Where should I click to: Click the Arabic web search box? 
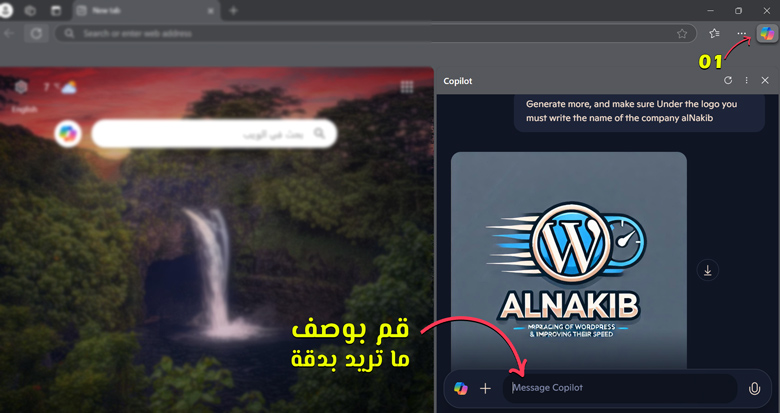tap(214, 133)
